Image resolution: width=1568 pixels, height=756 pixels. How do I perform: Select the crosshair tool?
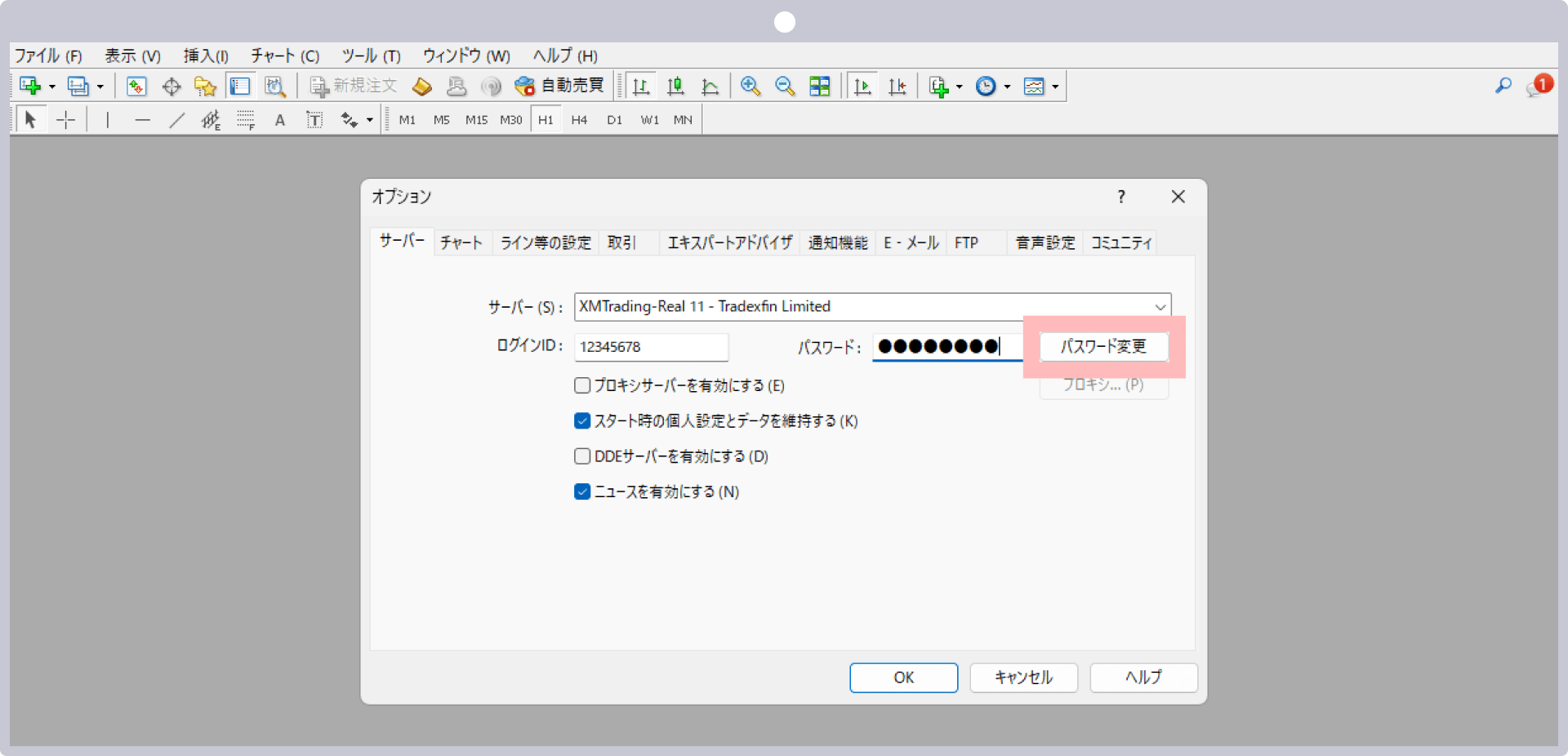[65, 120]
